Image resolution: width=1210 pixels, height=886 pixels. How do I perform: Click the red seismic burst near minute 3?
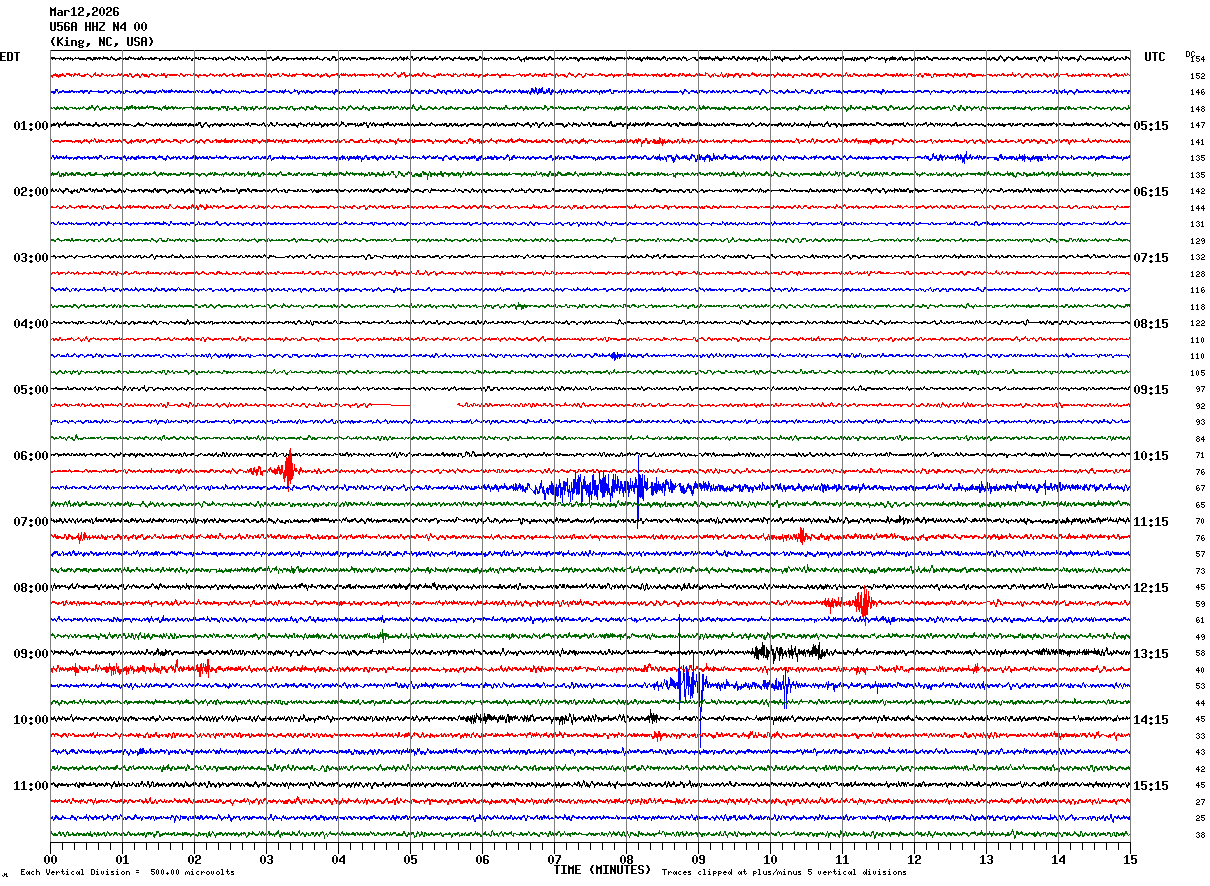point(288,470)
